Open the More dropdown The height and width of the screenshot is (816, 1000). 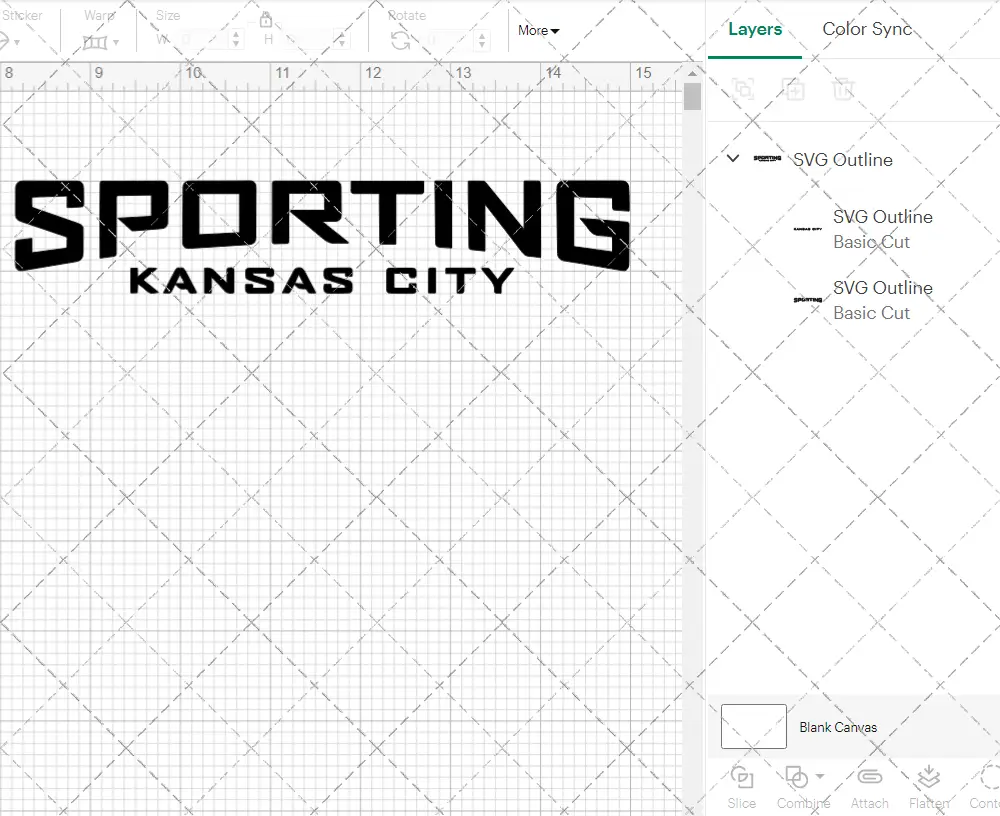pyautogui.click(x=537, y=30)
